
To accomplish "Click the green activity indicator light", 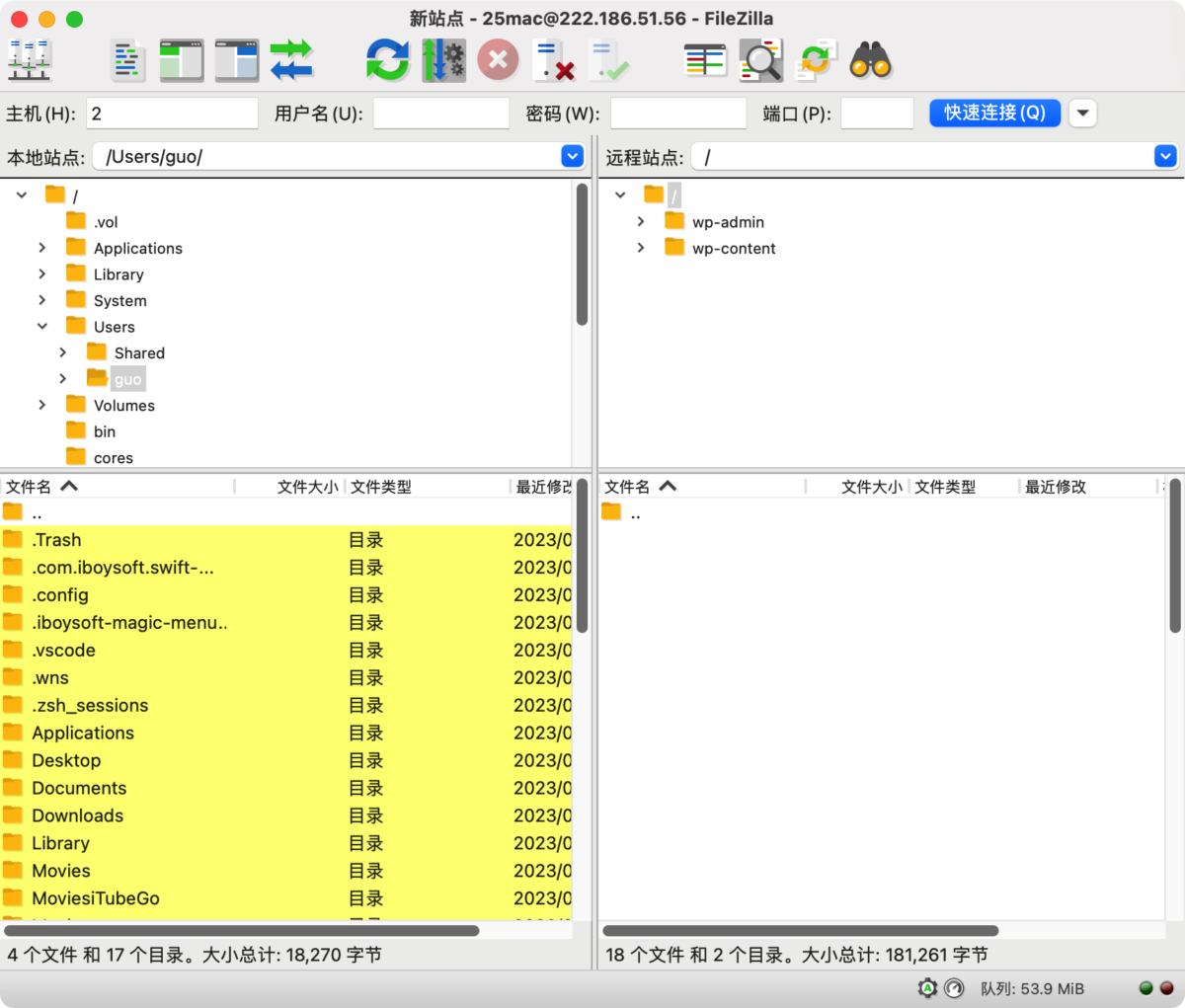I will pos(1145,988).
